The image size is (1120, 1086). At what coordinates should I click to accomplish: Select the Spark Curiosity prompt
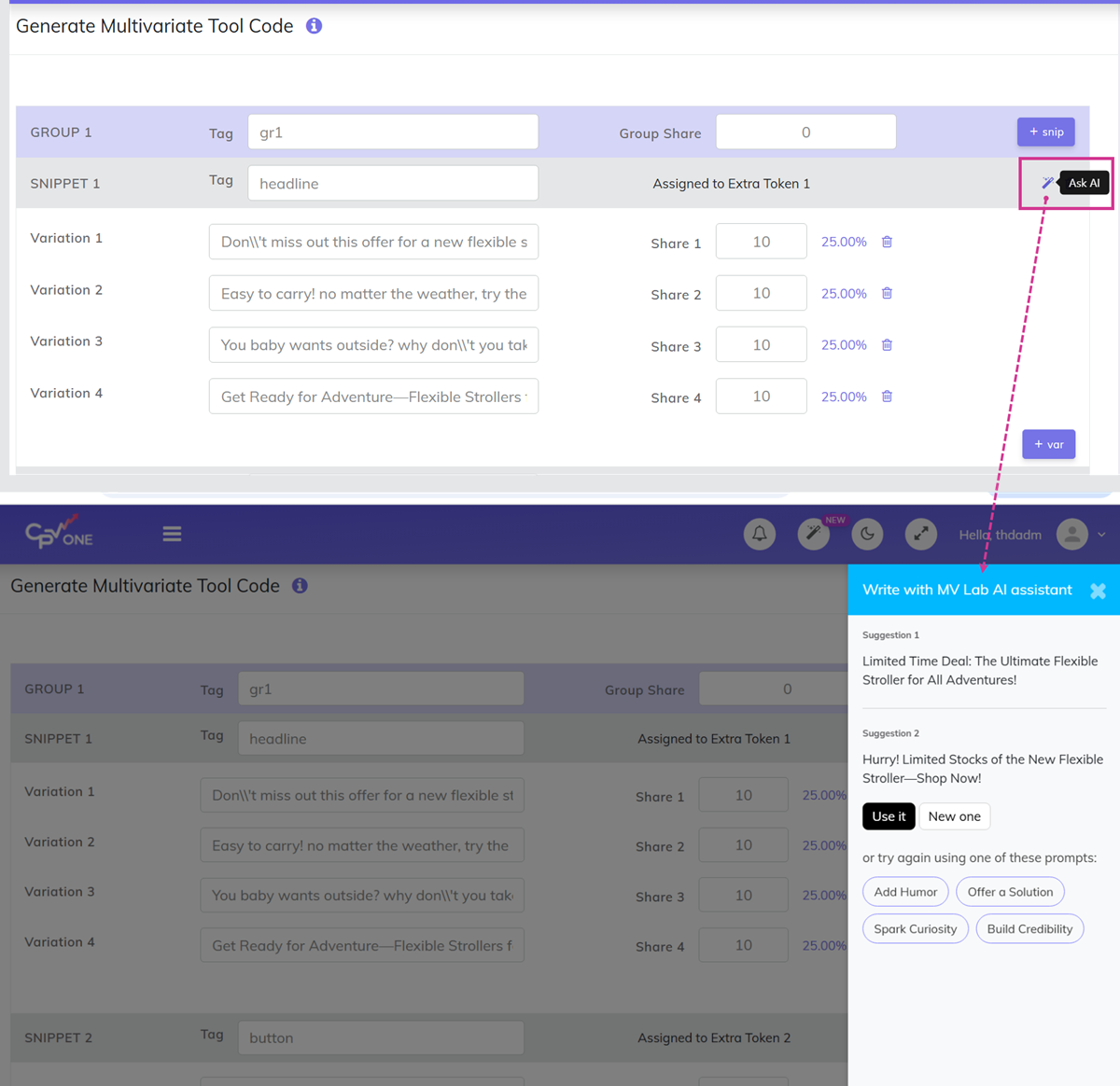915,929
